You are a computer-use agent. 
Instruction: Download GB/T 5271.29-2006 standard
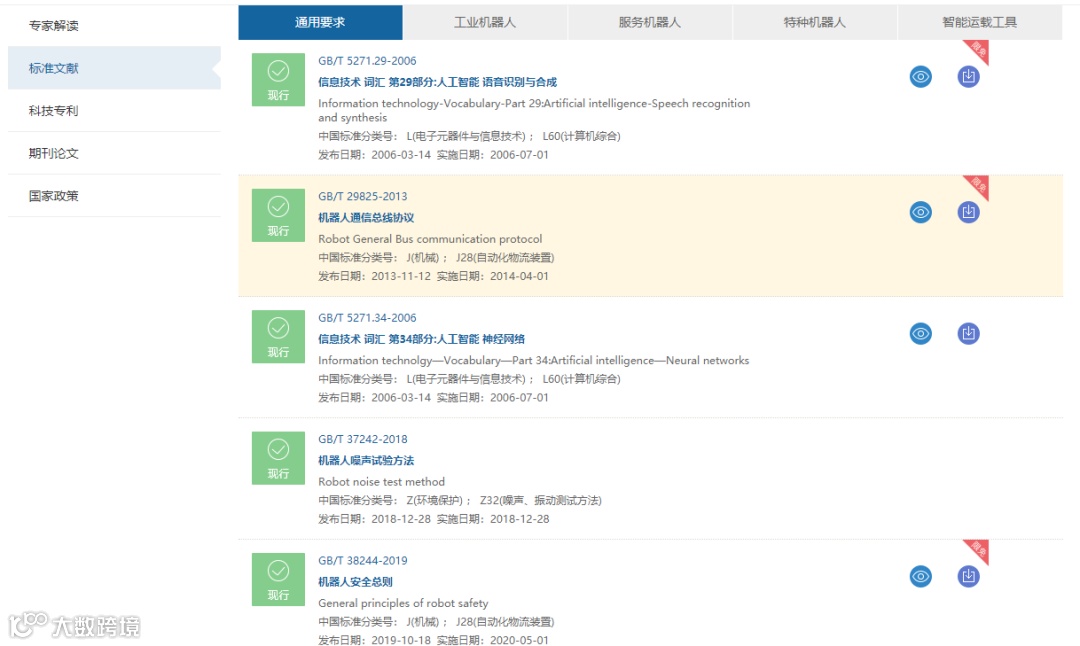(x=968, y=76)
